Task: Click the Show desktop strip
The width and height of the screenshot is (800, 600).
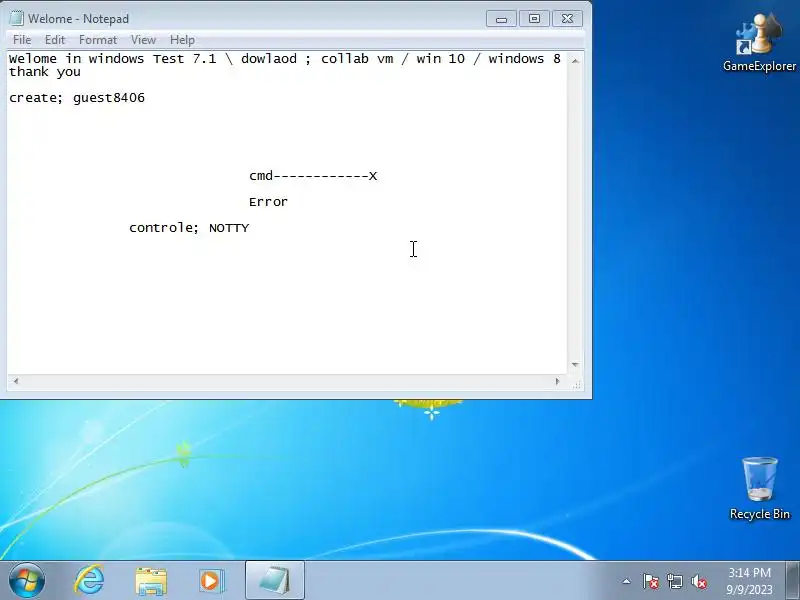Action: click(x=793, y=581)
